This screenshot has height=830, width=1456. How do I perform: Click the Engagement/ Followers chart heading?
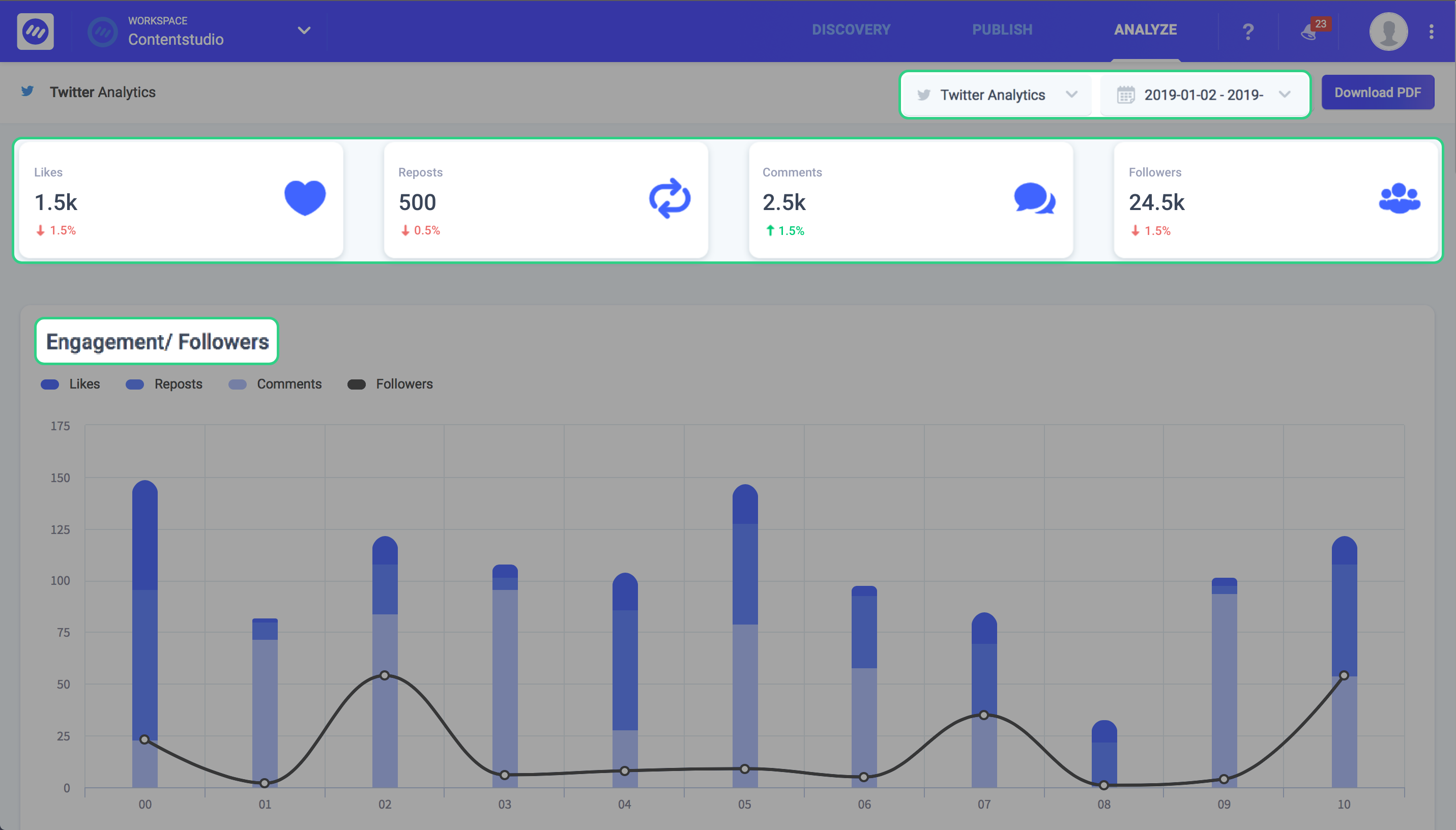point(157,341)
